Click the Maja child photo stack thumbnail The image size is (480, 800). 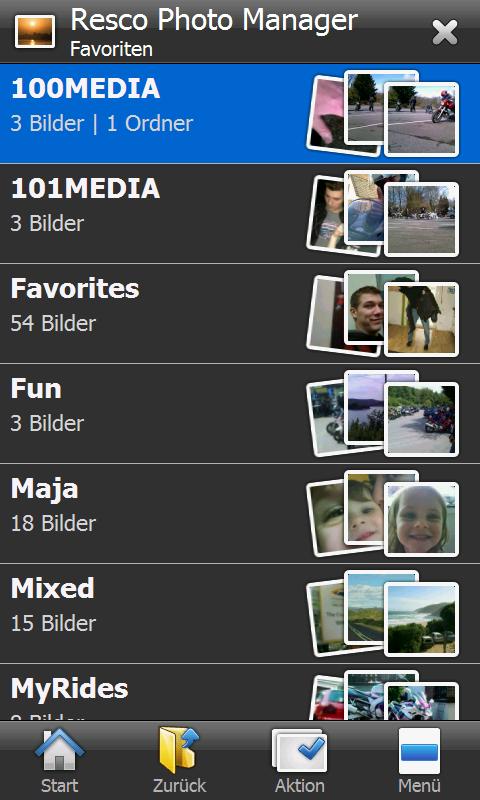383,514
